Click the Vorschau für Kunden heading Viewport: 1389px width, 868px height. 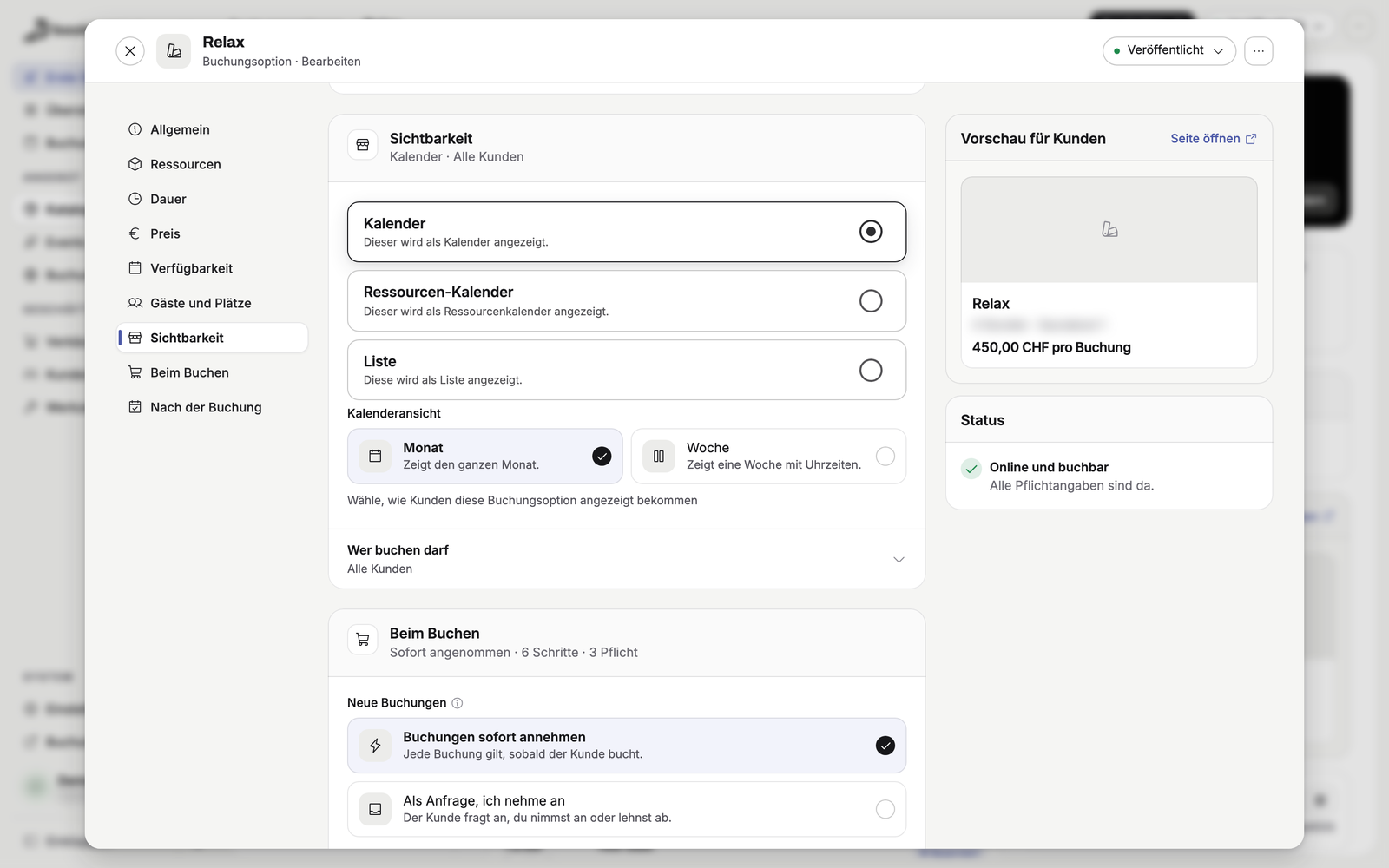click(1033, 139)
